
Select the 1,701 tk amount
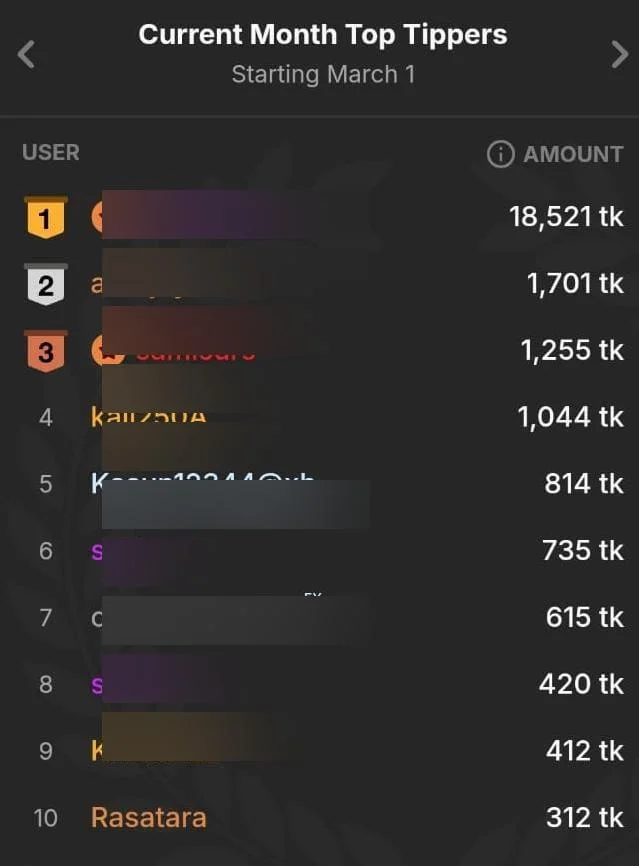575,284
